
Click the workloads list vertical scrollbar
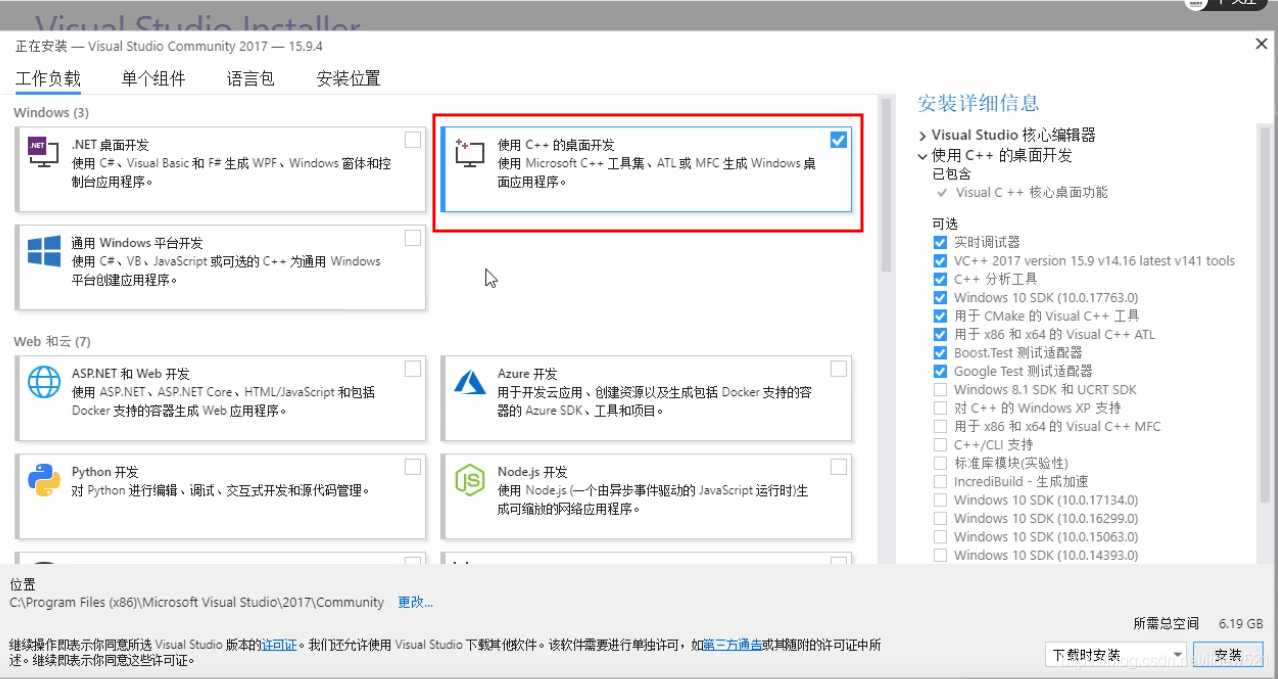[885, 185]
